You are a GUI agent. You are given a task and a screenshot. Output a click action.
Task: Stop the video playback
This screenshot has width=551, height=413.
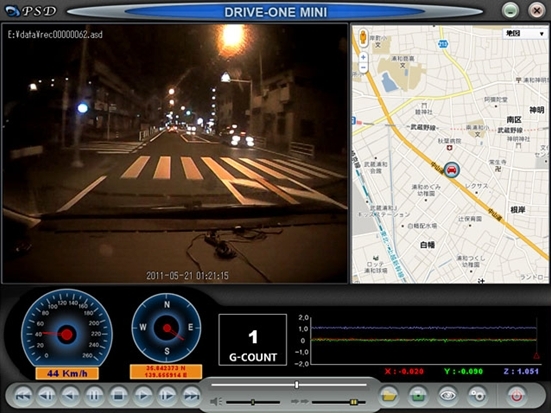click(x=118, y=396)
